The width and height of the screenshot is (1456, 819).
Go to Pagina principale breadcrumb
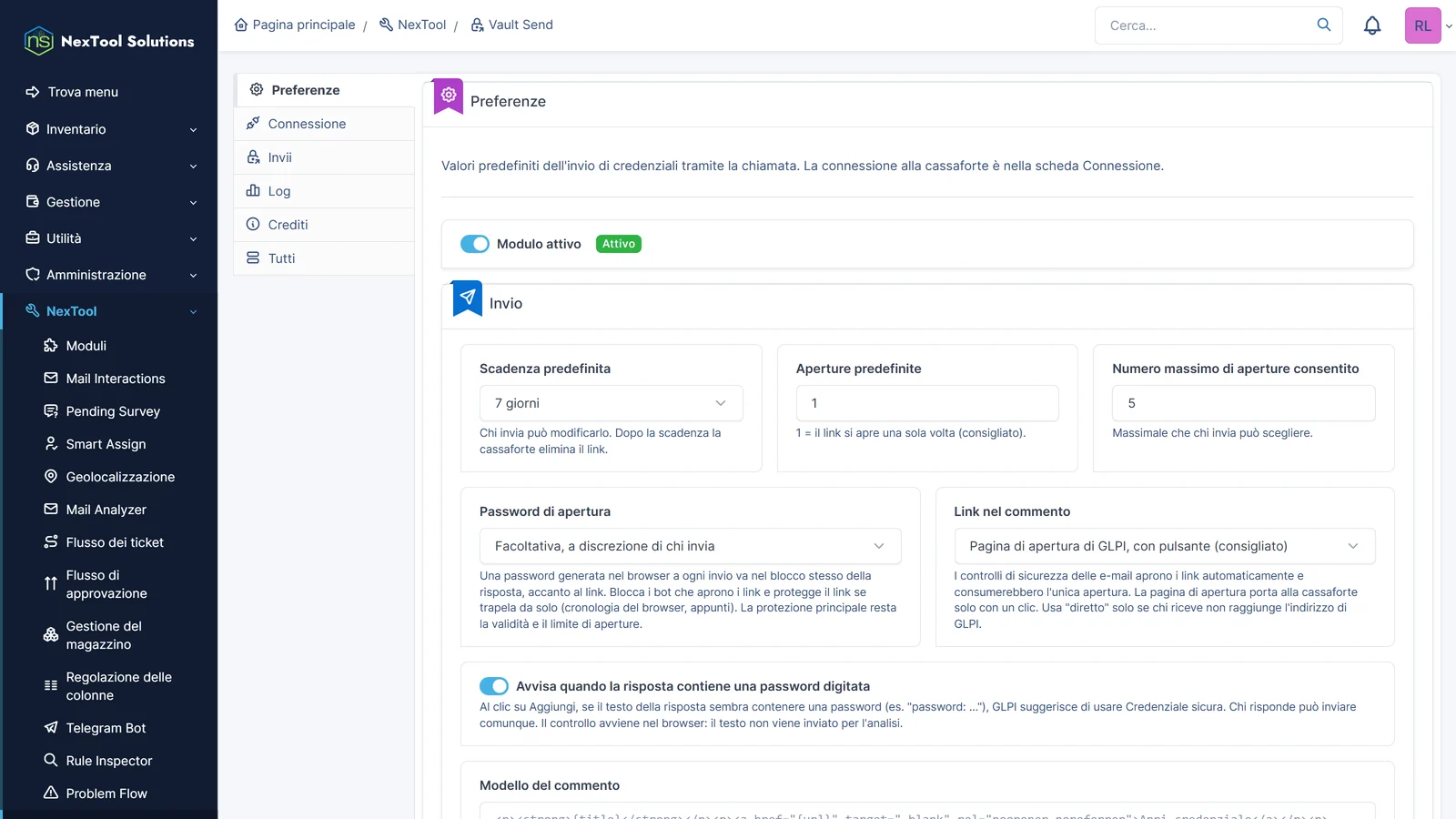coord(295,25)
